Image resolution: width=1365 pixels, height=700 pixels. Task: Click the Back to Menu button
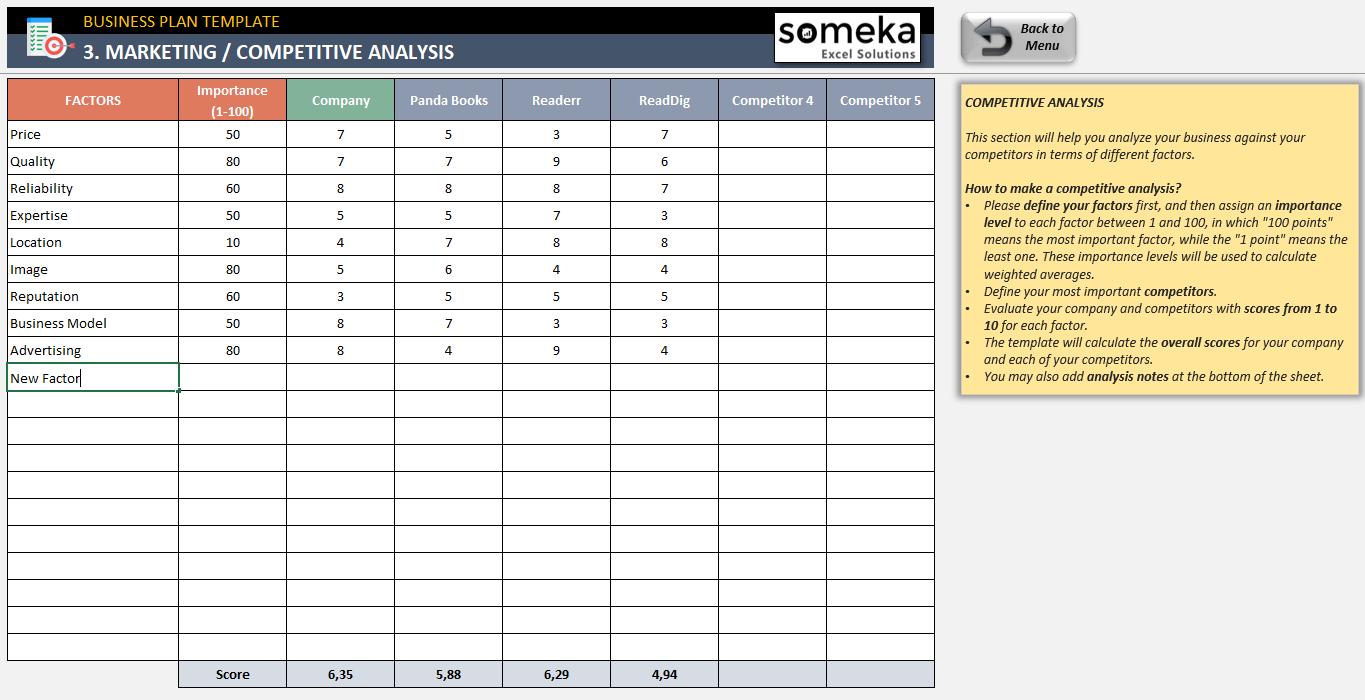click(1018, 38)
